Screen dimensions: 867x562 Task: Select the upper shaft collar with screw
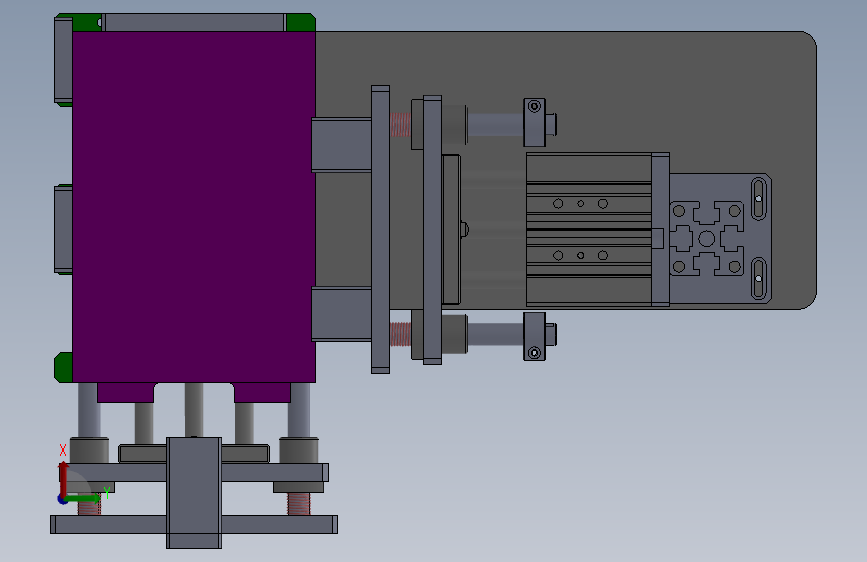[535, 122]
